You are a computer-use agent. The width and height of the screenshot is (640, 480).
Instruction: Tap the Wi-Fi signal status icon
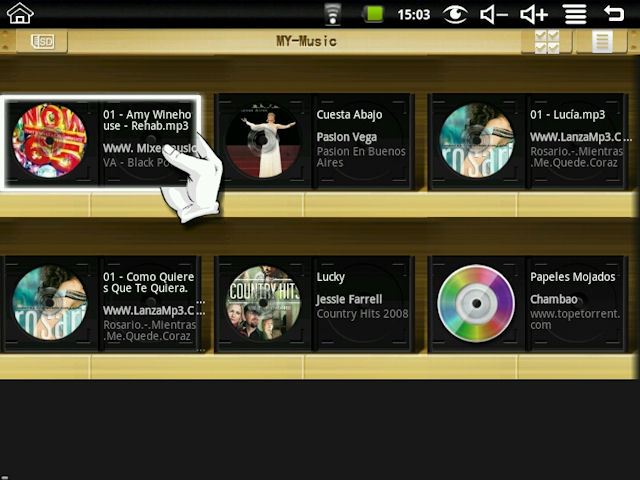tap(333, 14)
